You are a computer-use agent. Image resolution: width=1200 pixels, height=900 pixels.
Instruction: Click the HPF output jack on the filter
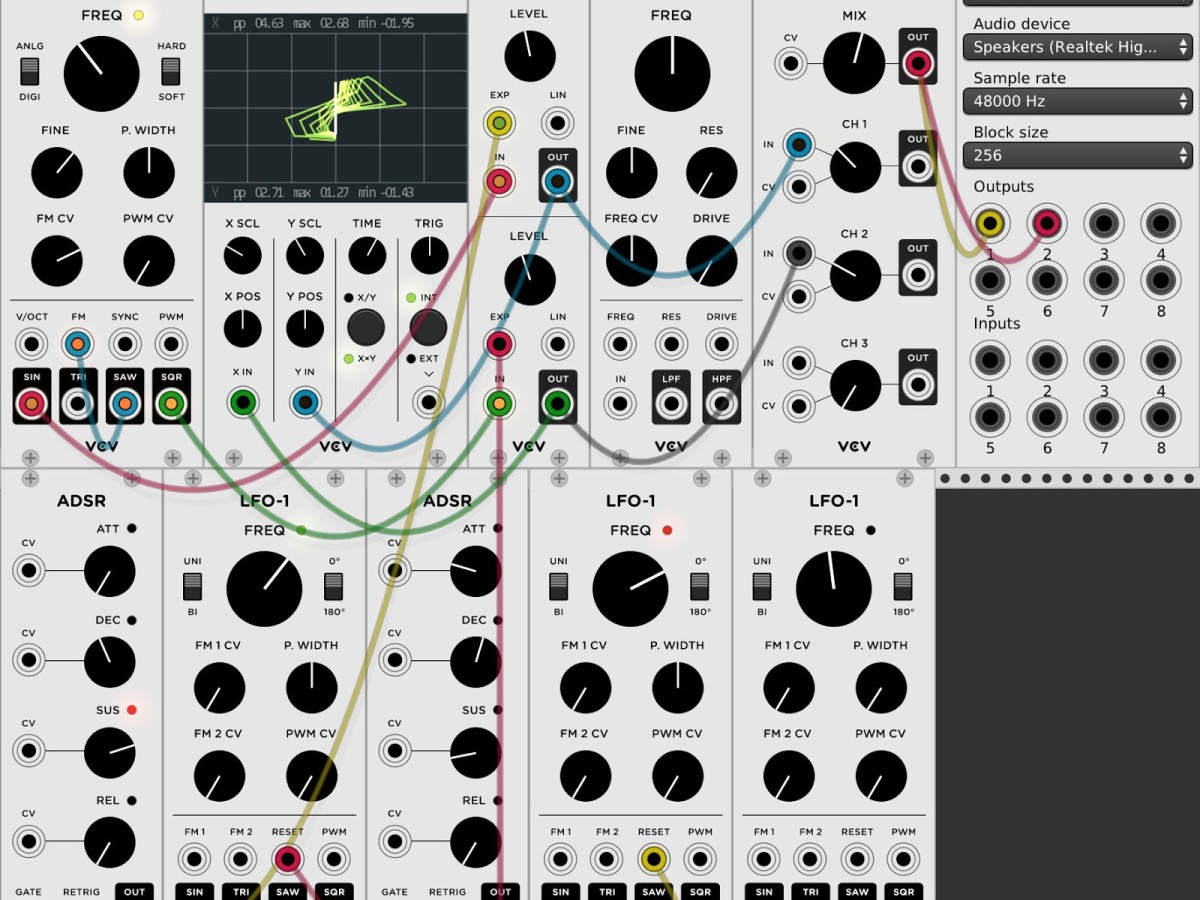721,403
